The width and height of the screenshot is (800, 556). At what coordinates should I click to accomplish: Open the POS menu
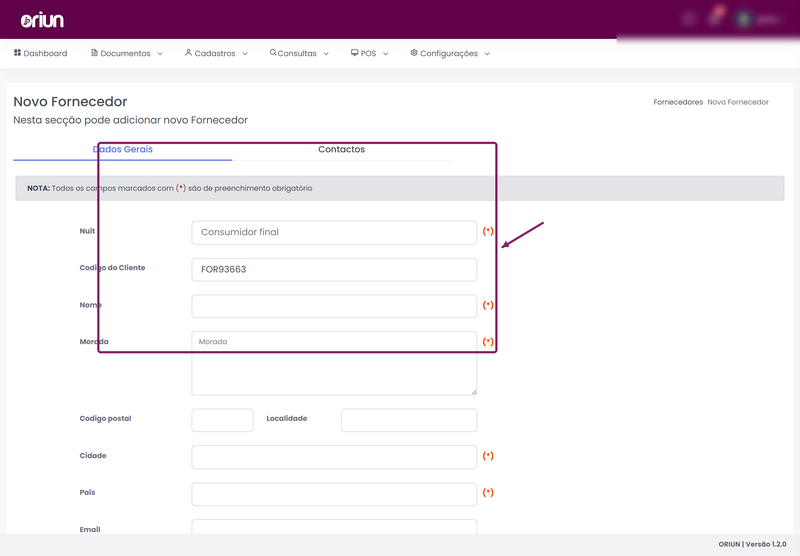369,53
